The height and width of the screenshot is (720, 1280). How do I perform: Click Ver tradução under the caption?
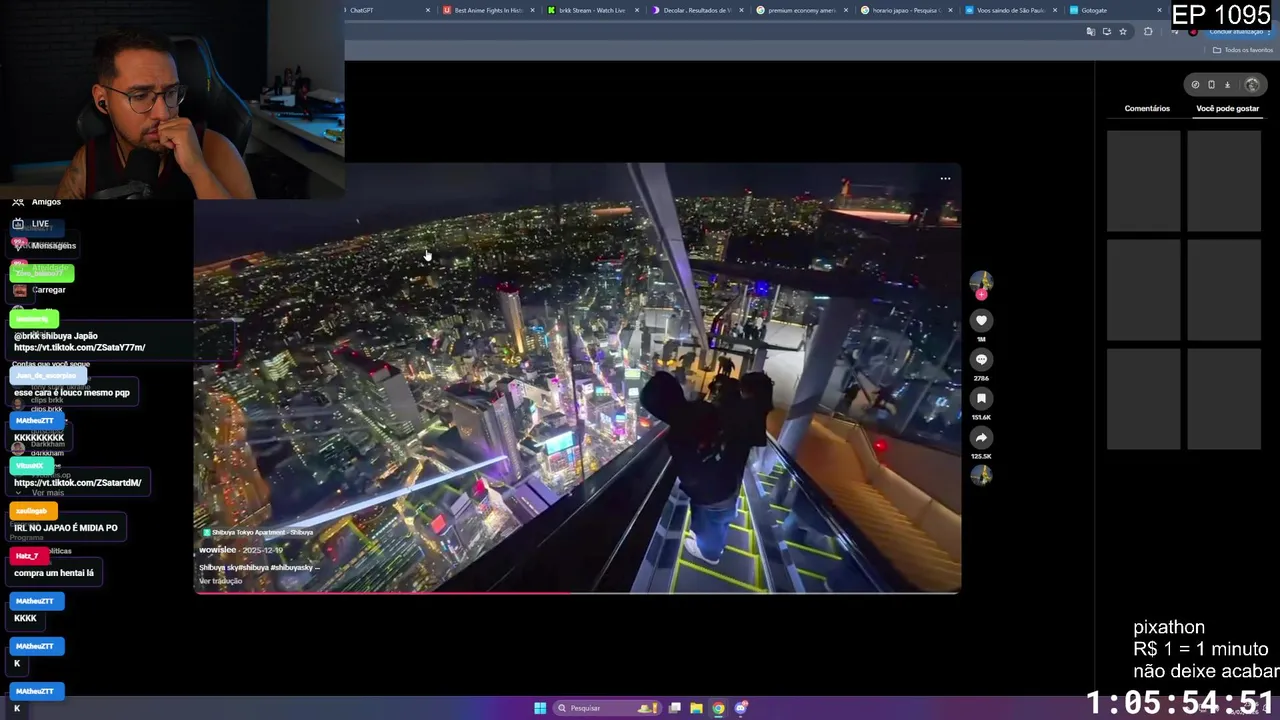click(220, 581)
